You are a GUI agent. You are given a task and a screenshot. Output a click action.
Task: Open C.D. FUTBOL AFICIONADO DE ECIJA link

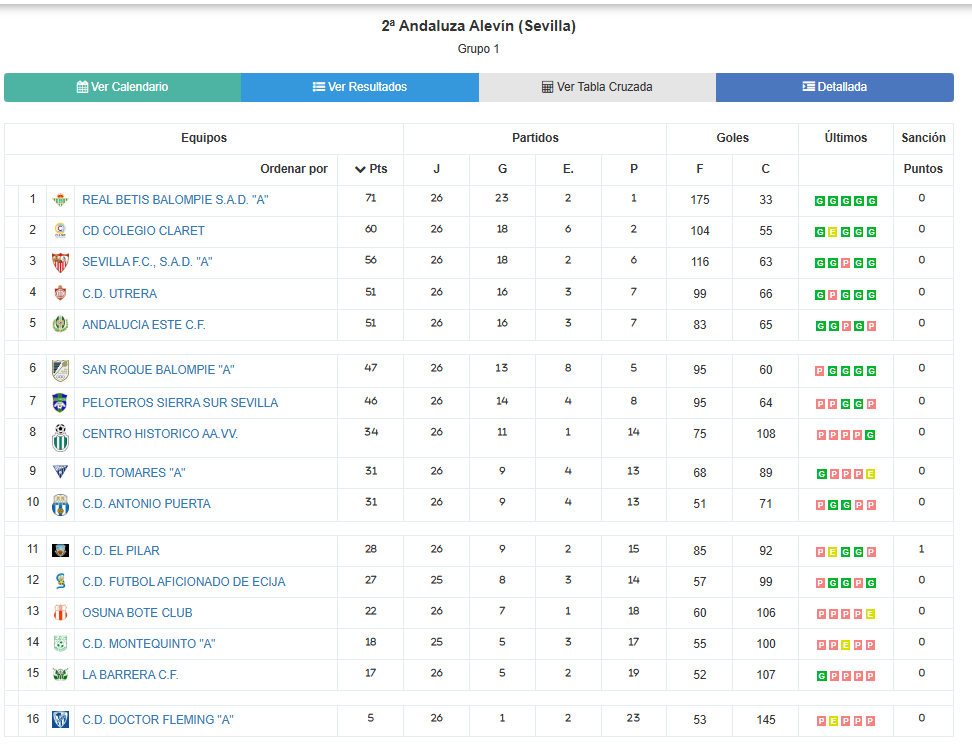point(183,582)
